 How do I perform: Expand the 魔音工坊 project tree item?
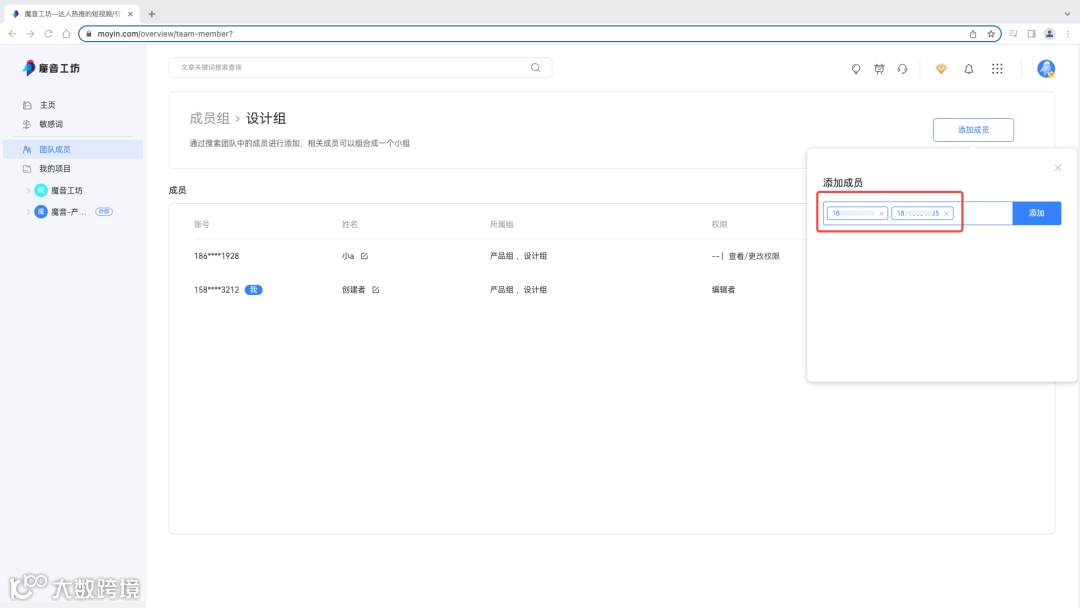pos(28,191)
